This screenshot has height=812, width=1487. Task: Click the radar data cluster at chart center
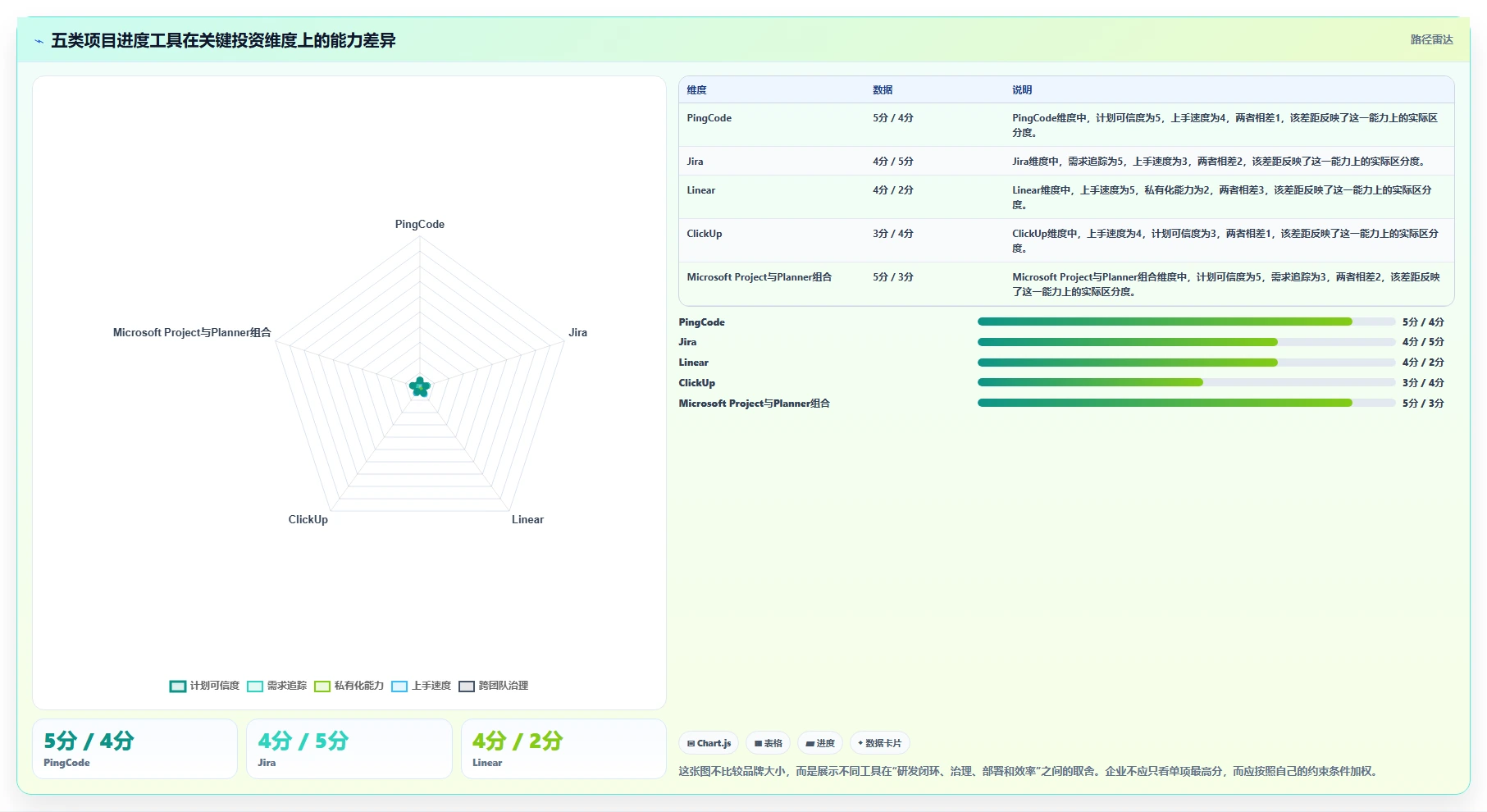coord(420,387)
